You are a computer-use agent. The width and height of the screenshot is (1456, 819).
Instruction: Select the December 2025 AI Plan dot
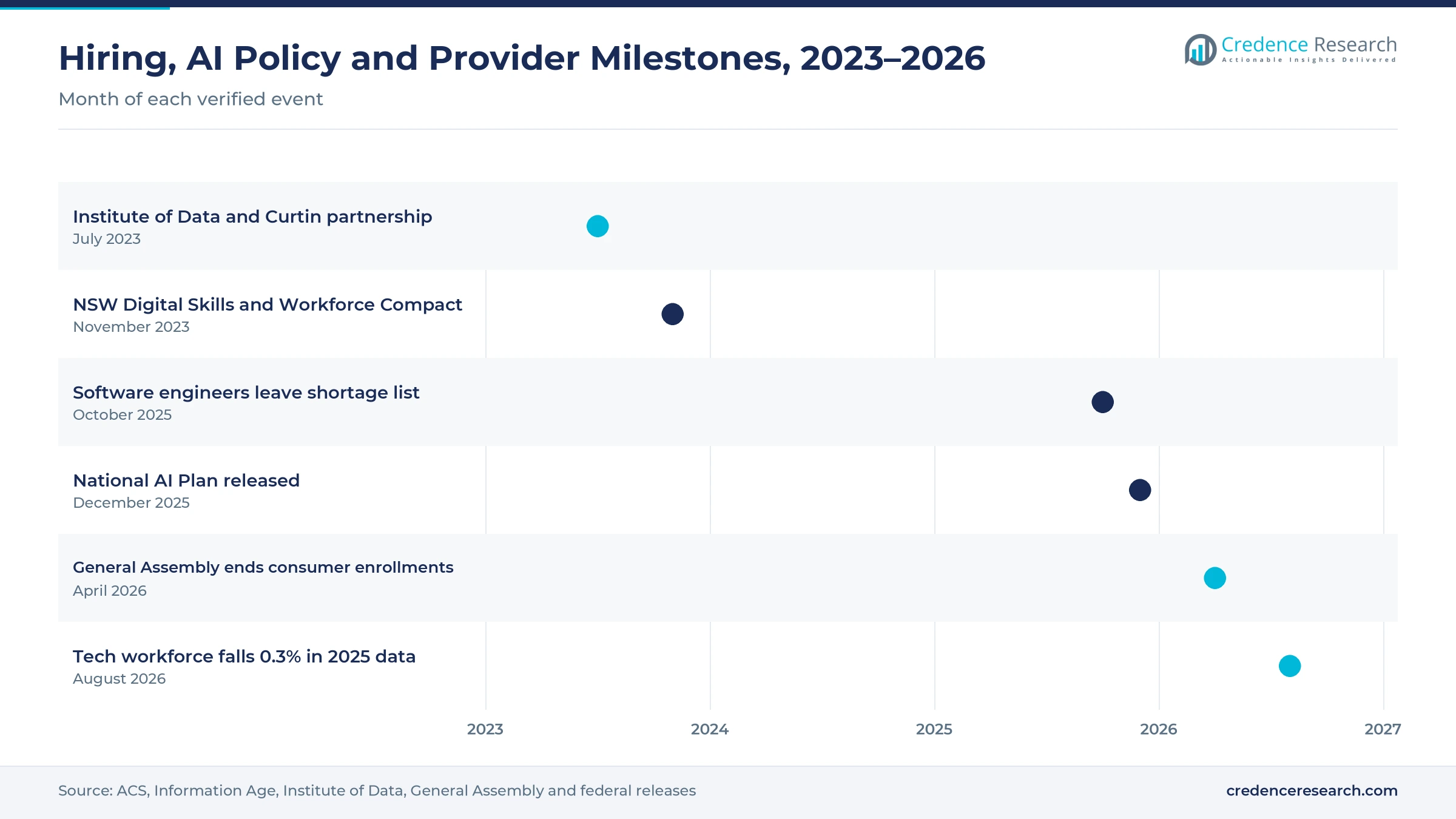(1140, 490)
